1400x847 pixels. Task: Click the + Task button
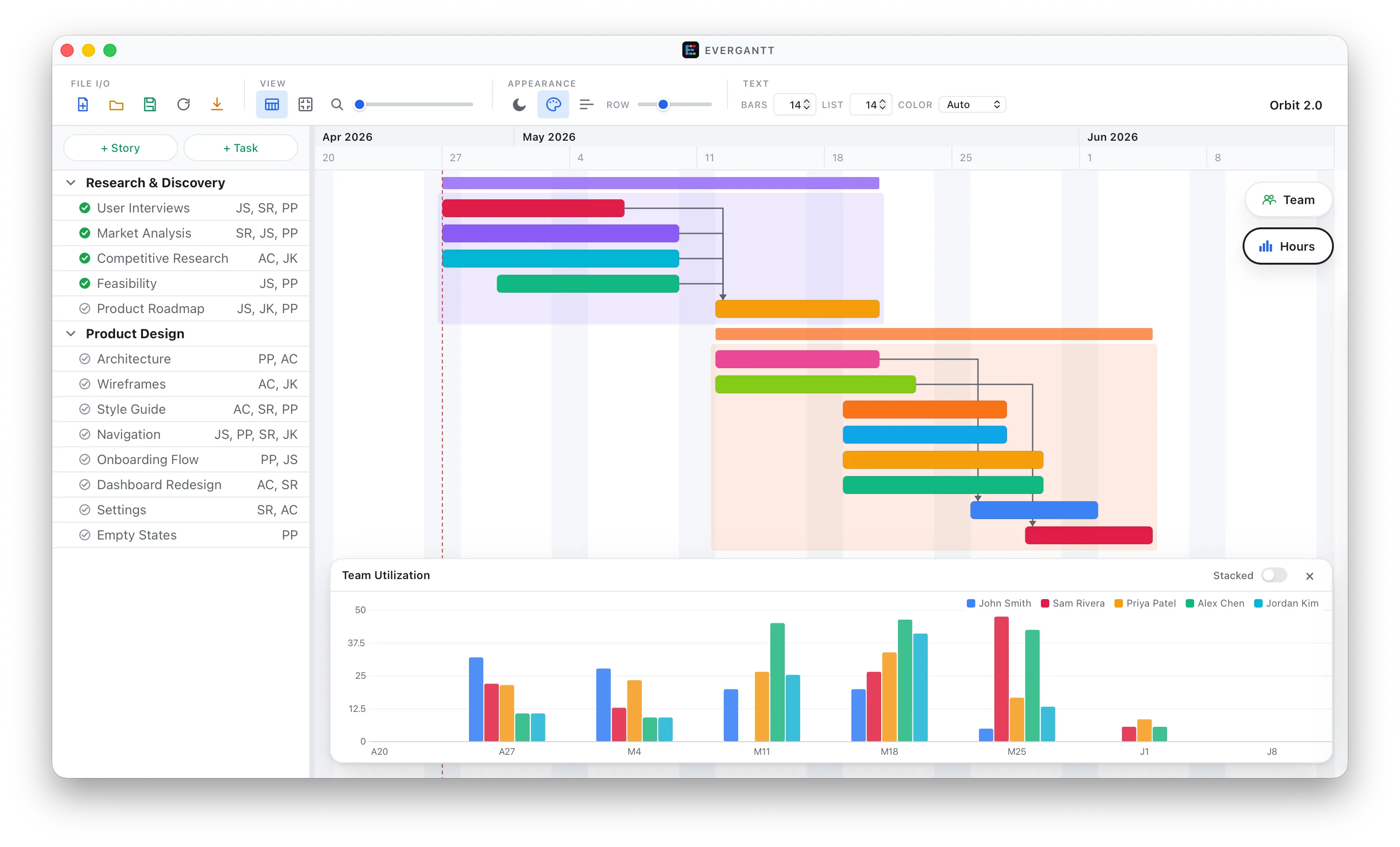tap(240, 148)
